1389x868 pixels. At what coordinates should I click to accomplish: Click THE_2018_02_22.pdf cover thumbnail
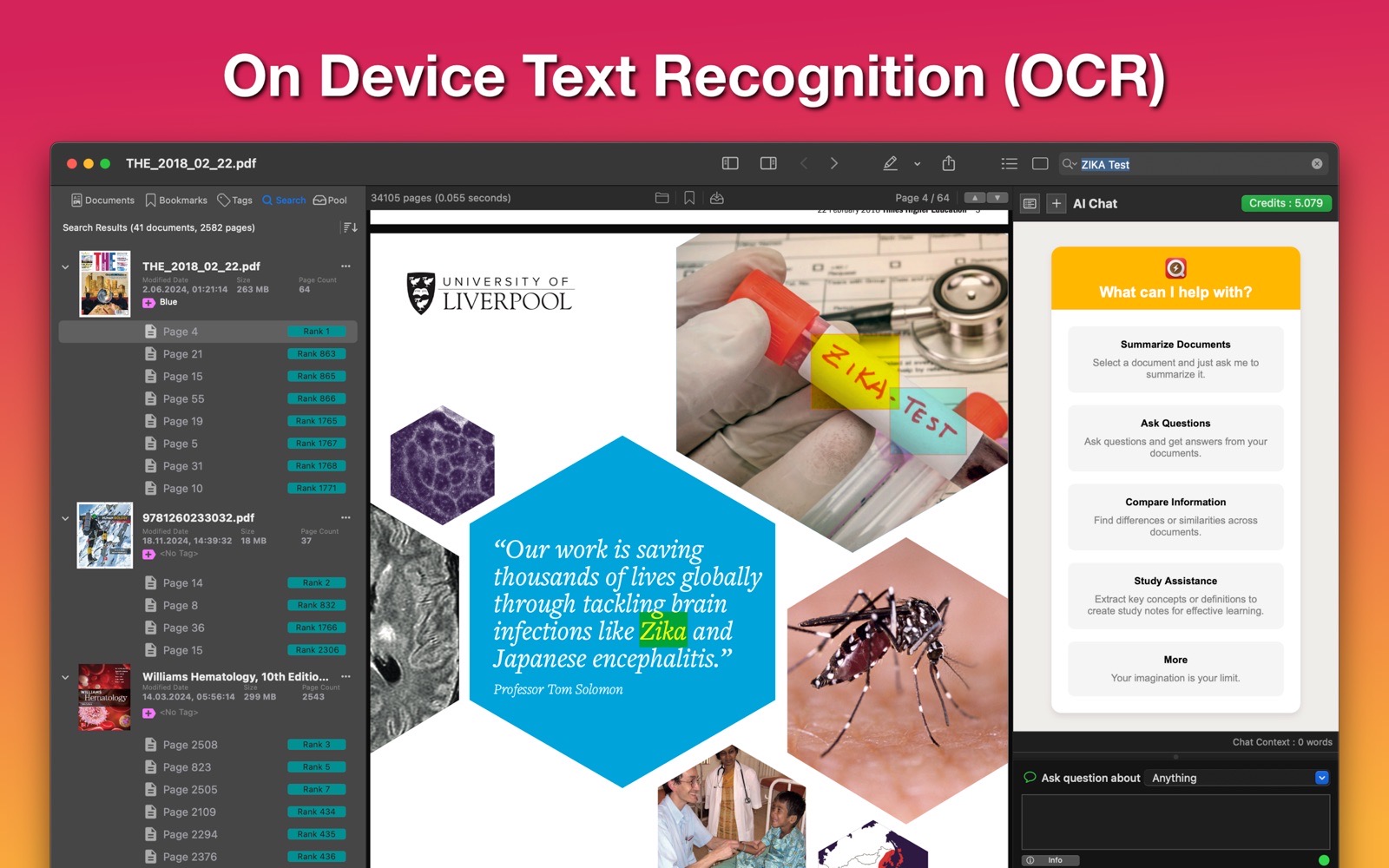point(104,283)
